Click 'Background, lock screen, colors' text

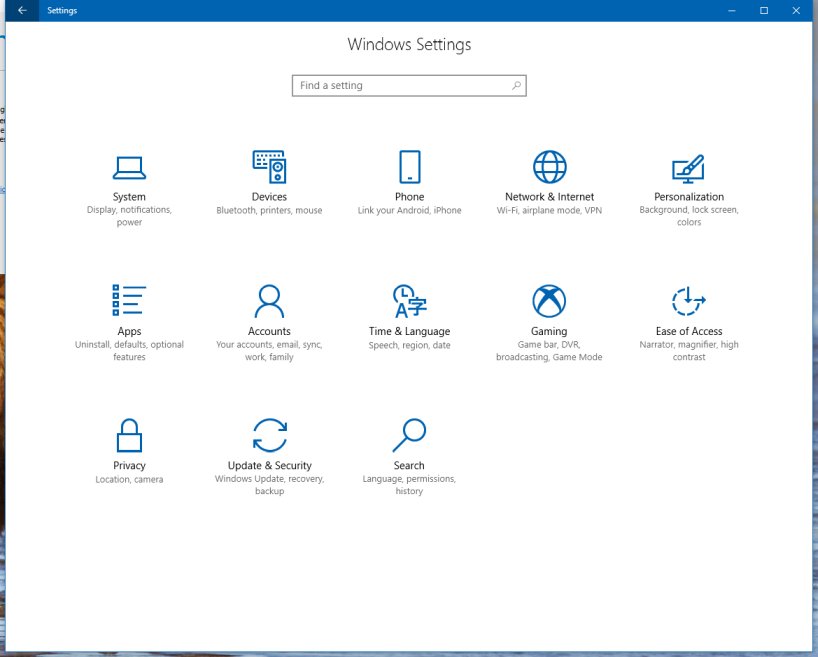coord(689,216)
